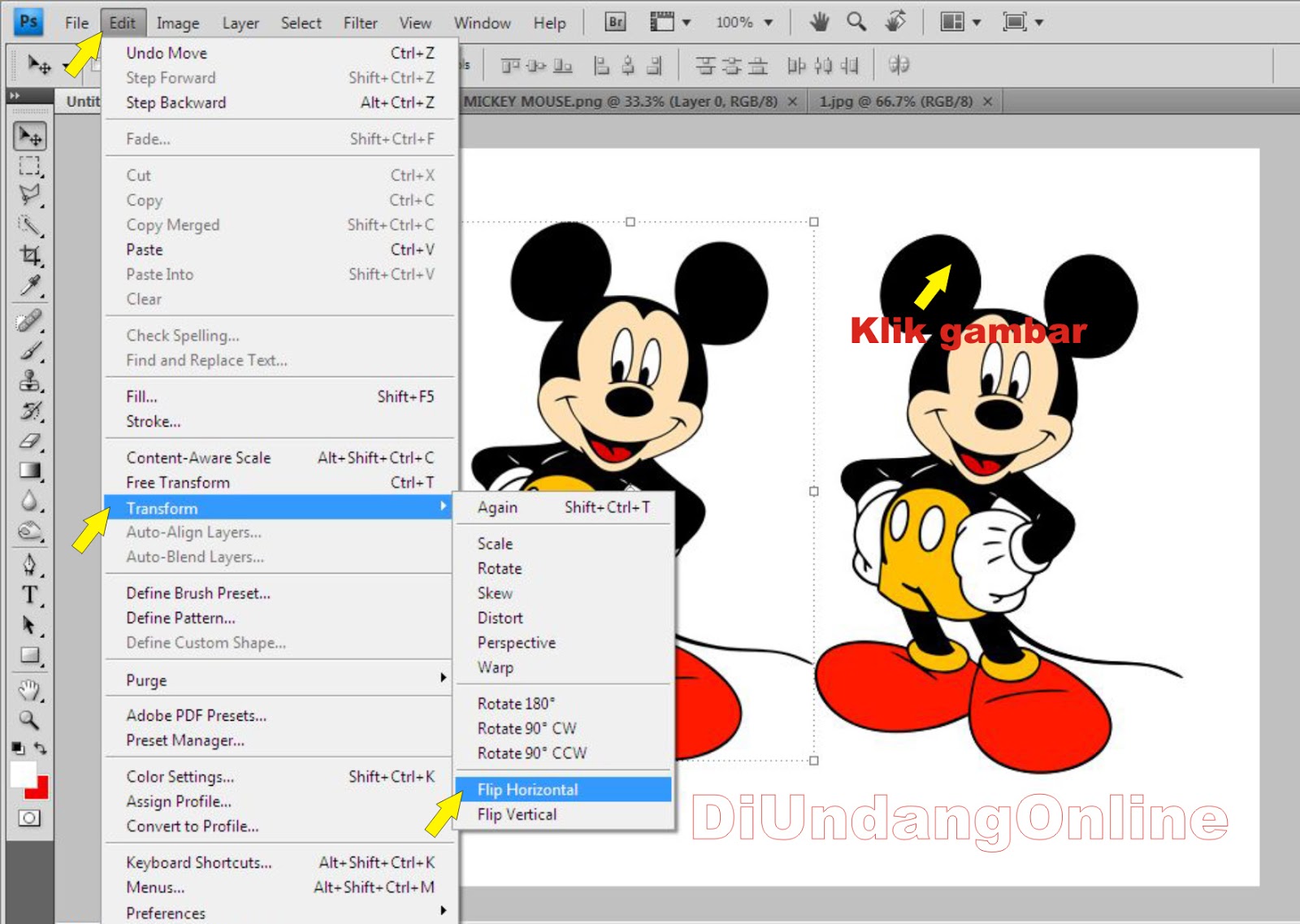Click the Rotate View tool in application bar
Image resolution: width=1300 pixels, height=924 pixels.
pos(895,22)
